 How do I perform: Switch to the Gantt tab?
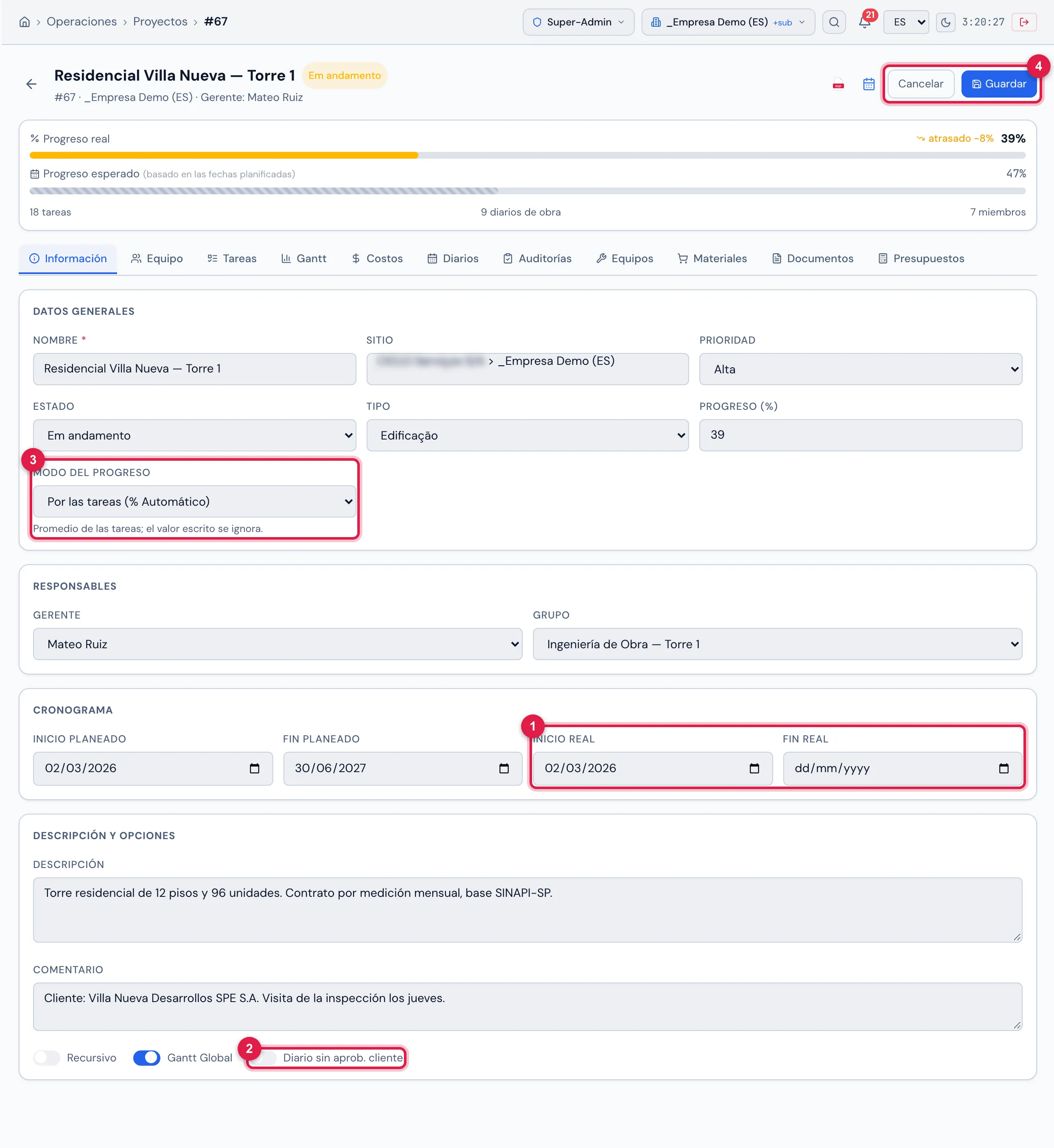[x=303, y=258]
